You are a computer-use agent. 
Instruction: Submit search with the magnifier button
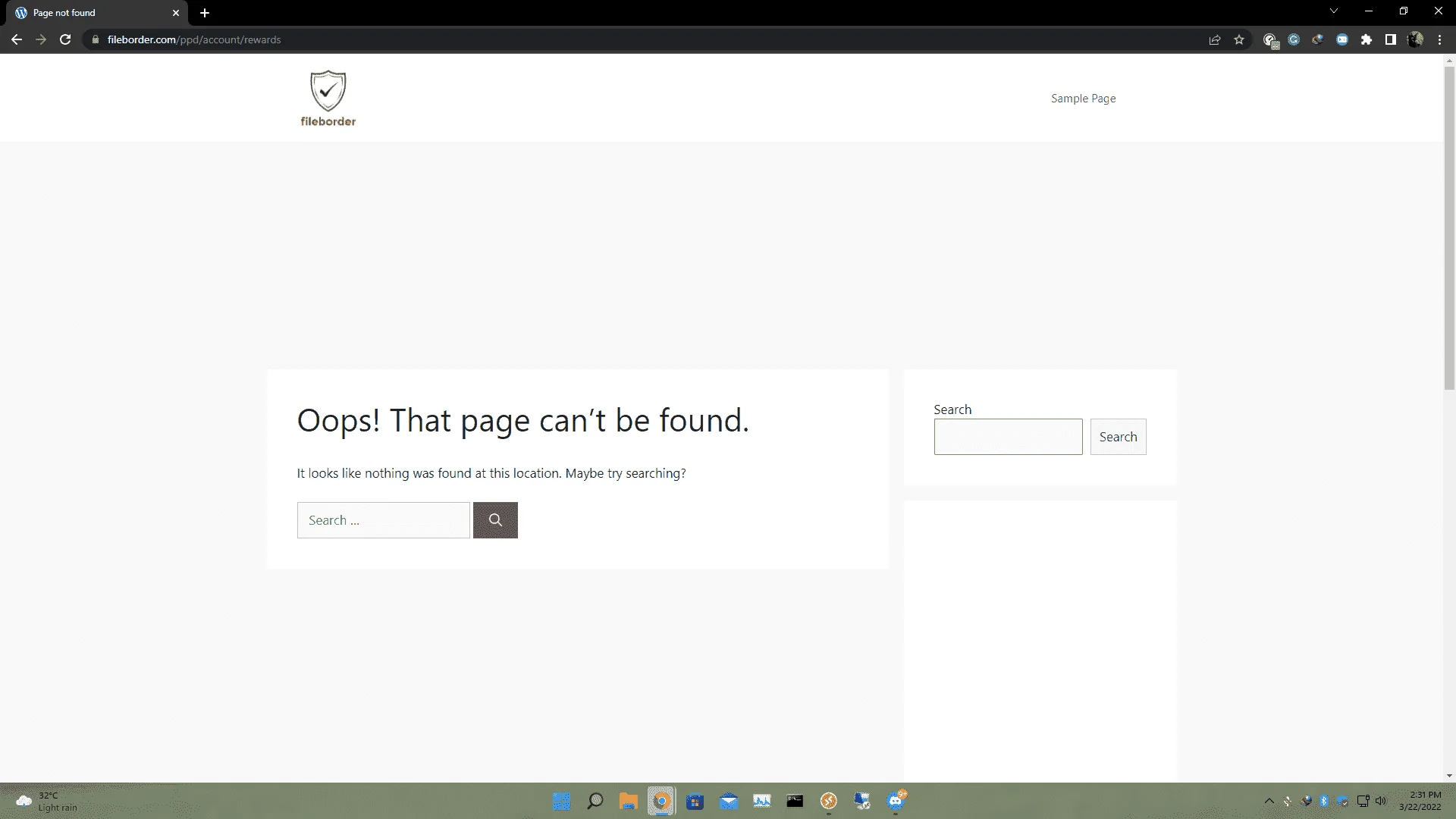495,520
